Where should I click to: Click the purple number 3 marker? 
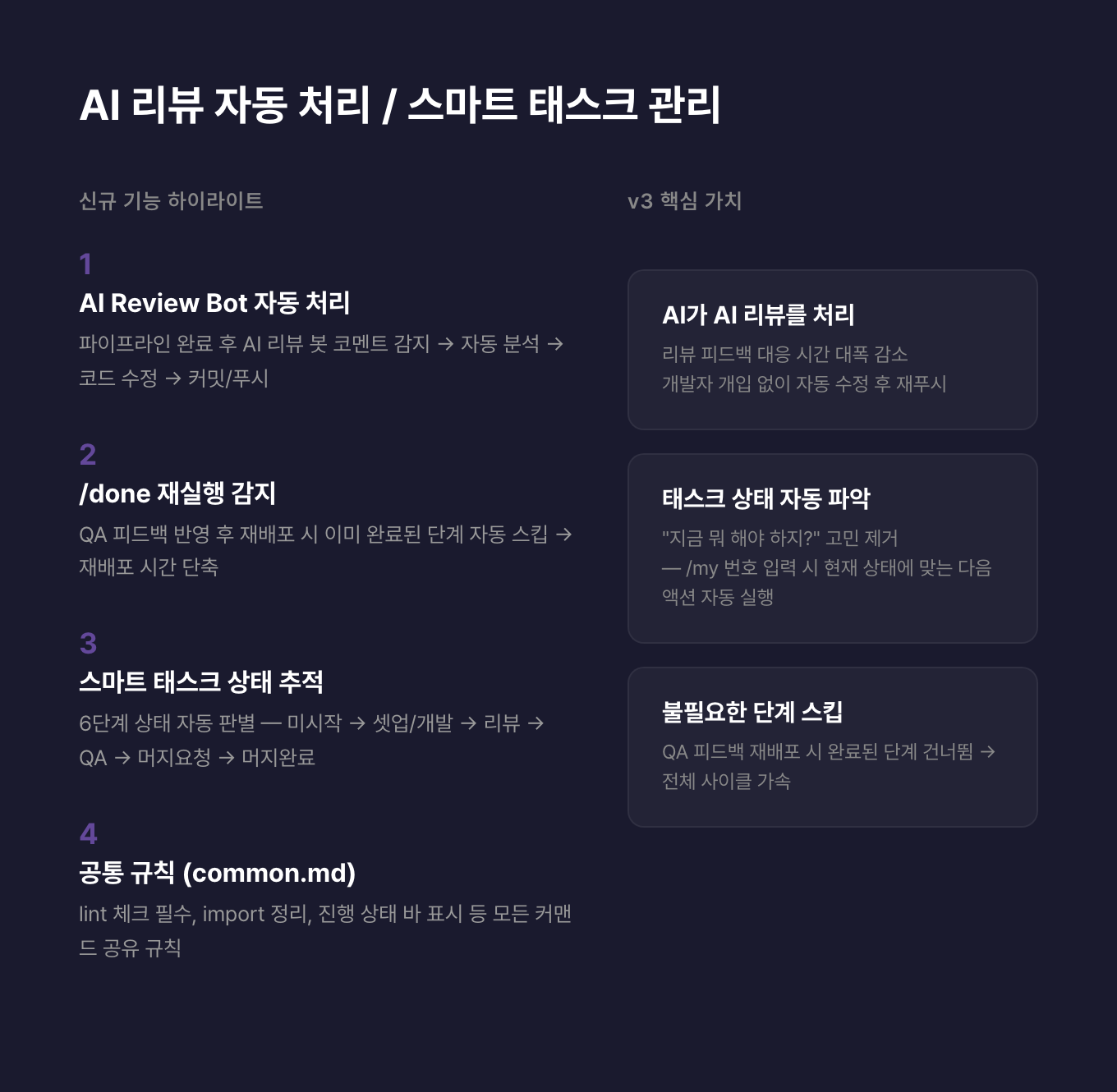88,644
